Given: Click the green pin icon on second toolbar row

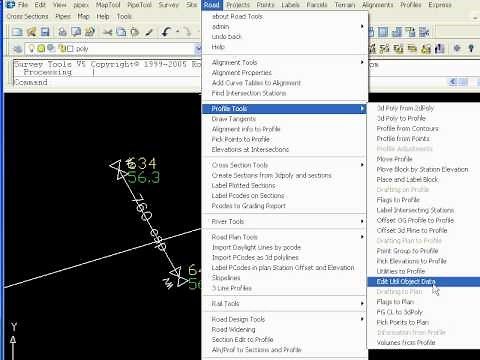Looking at the screenshot, I should pos(471,48).
